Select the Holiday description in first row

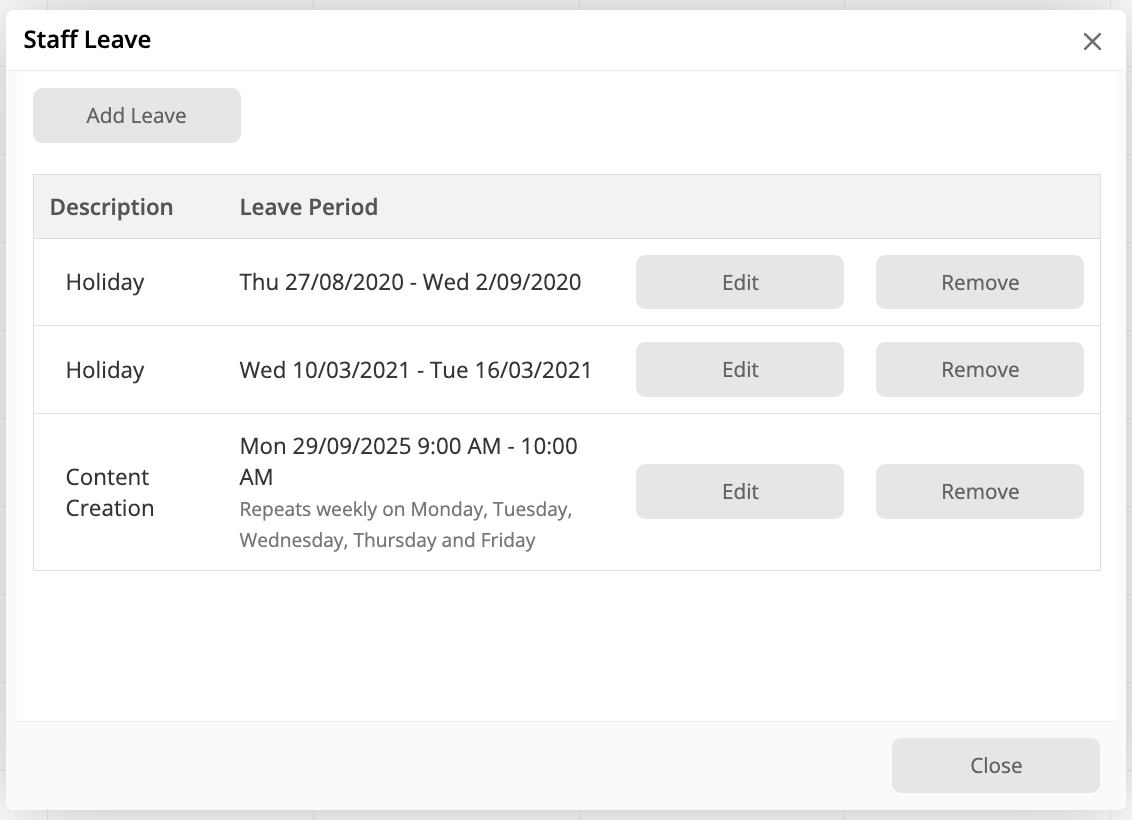tap(105, 283)
